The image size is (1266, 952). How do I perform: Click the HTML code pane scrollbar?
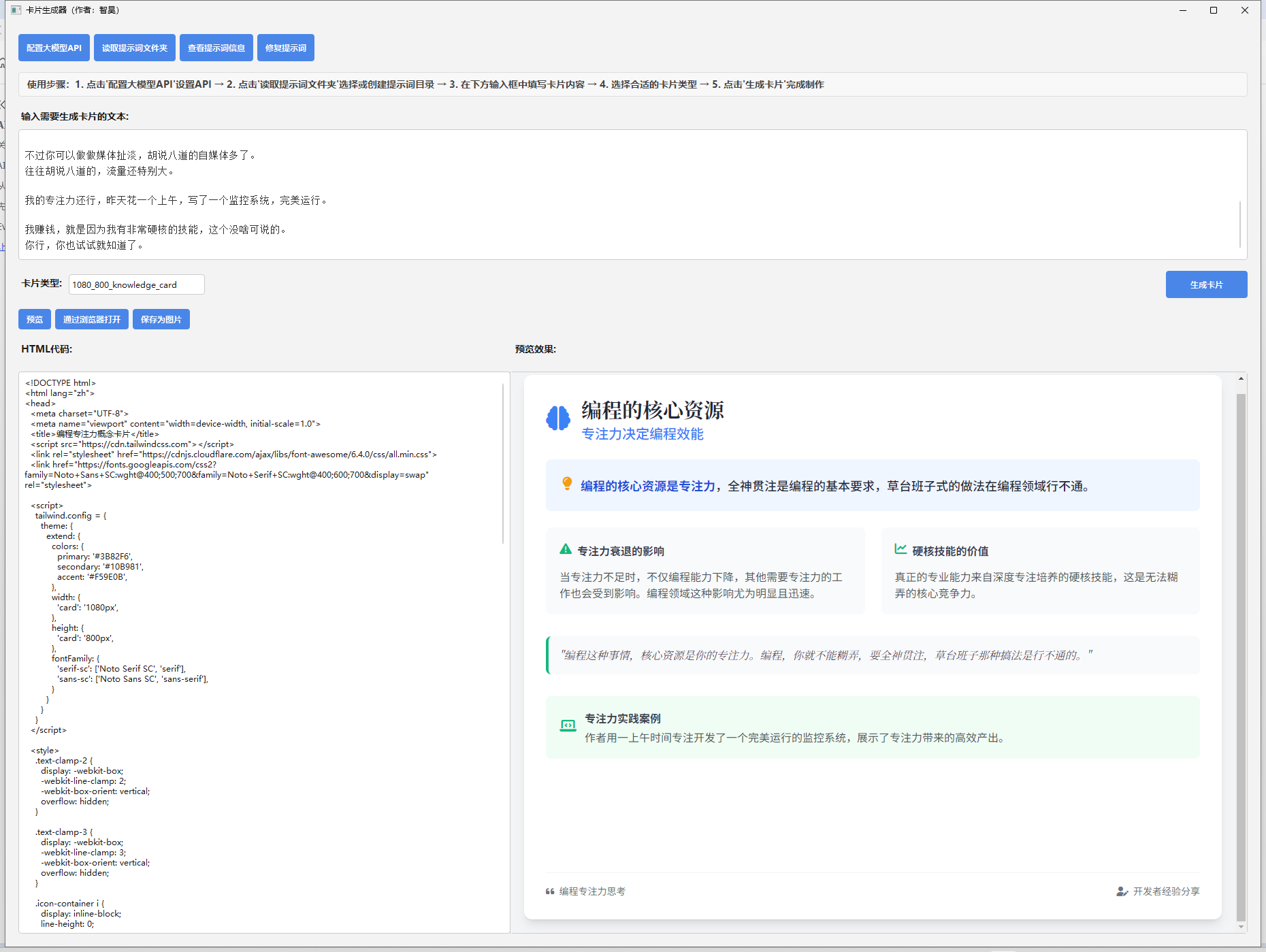pyautogui.click(x=503, y=463)
